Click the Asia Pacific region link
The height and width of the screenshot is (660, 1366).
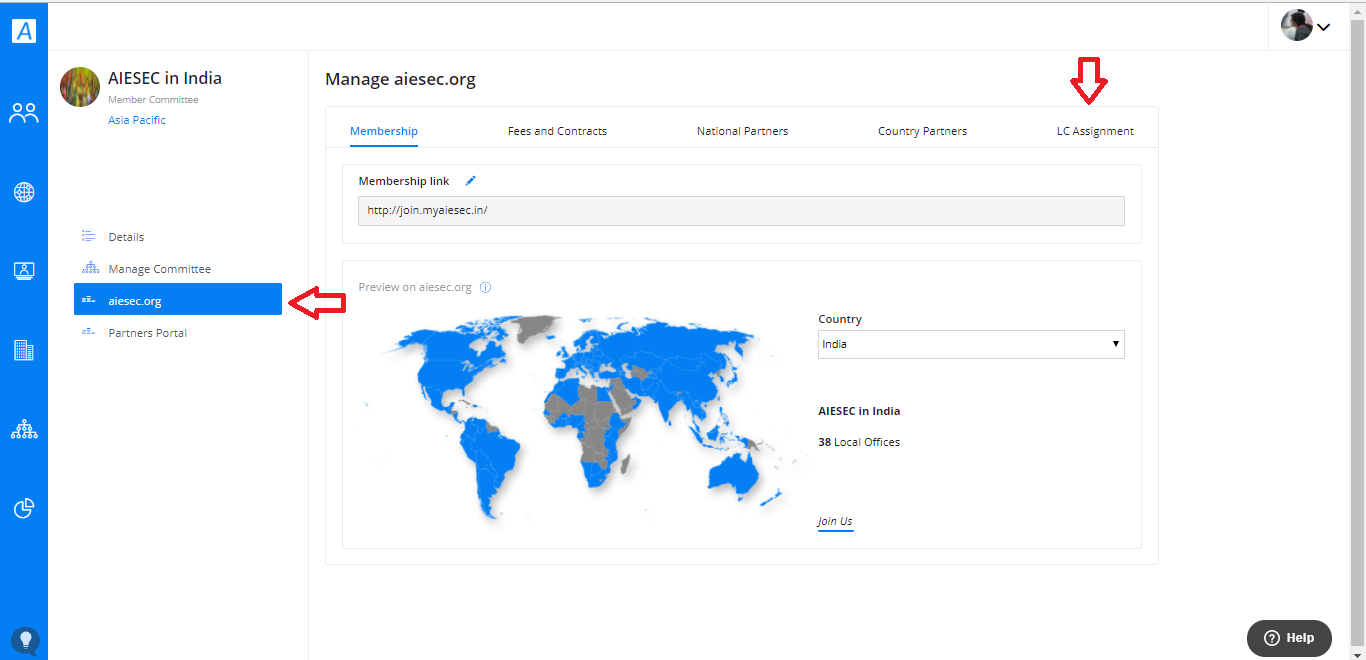137,120
